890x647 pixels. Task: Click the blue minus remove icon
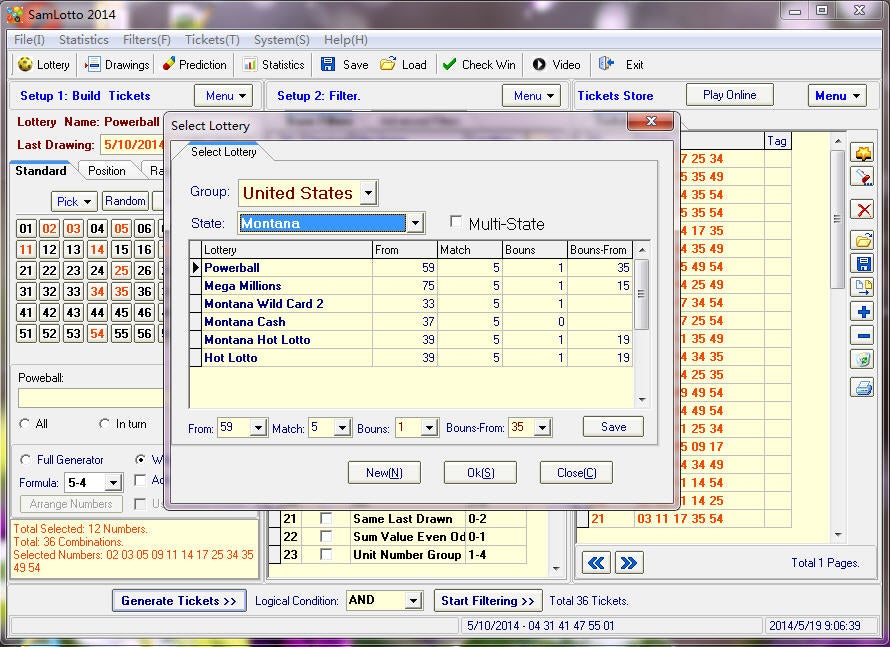[862, 335]
